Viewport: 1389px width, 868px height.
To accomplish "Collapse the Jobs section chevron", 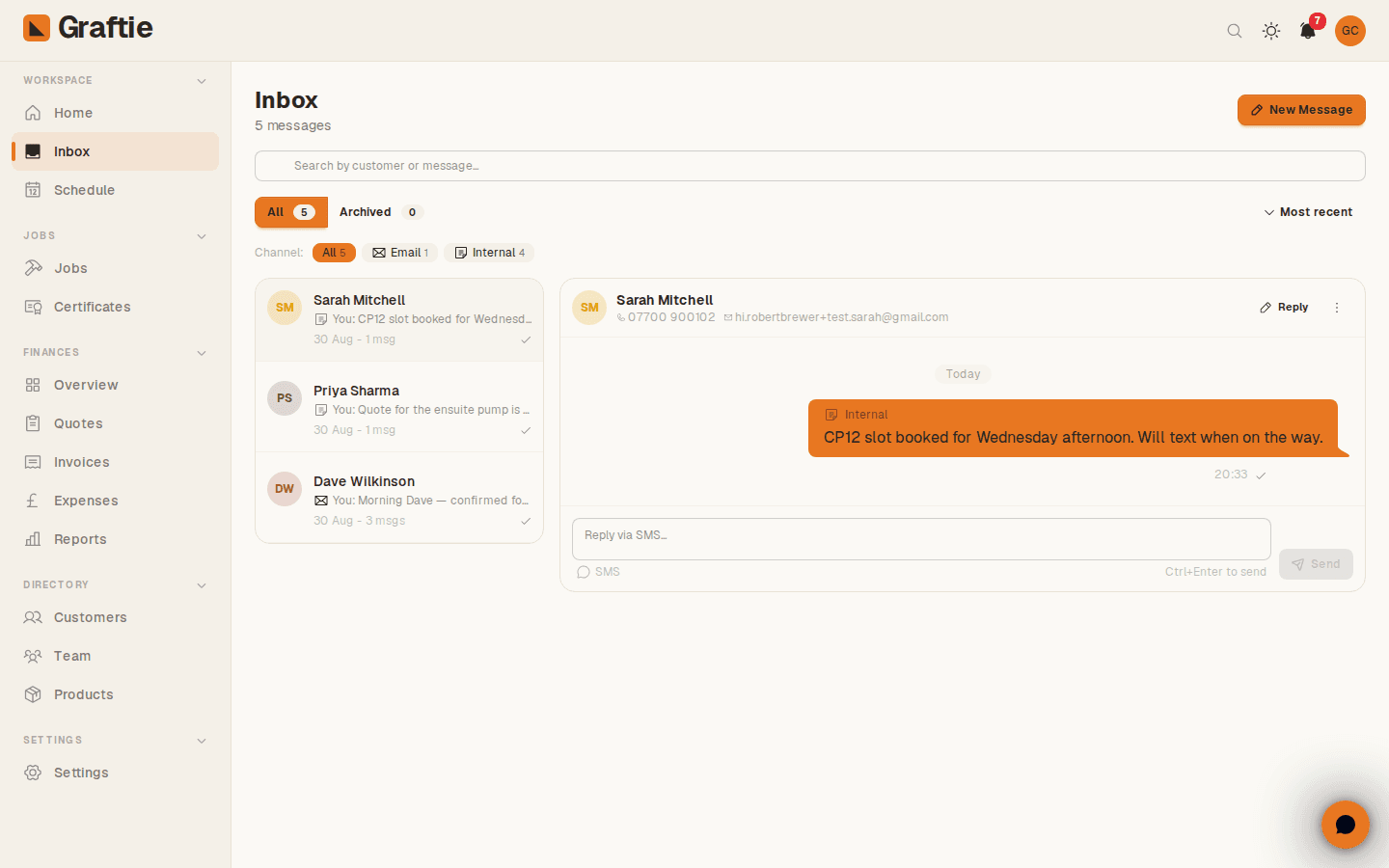I will [x=202, y=236].
